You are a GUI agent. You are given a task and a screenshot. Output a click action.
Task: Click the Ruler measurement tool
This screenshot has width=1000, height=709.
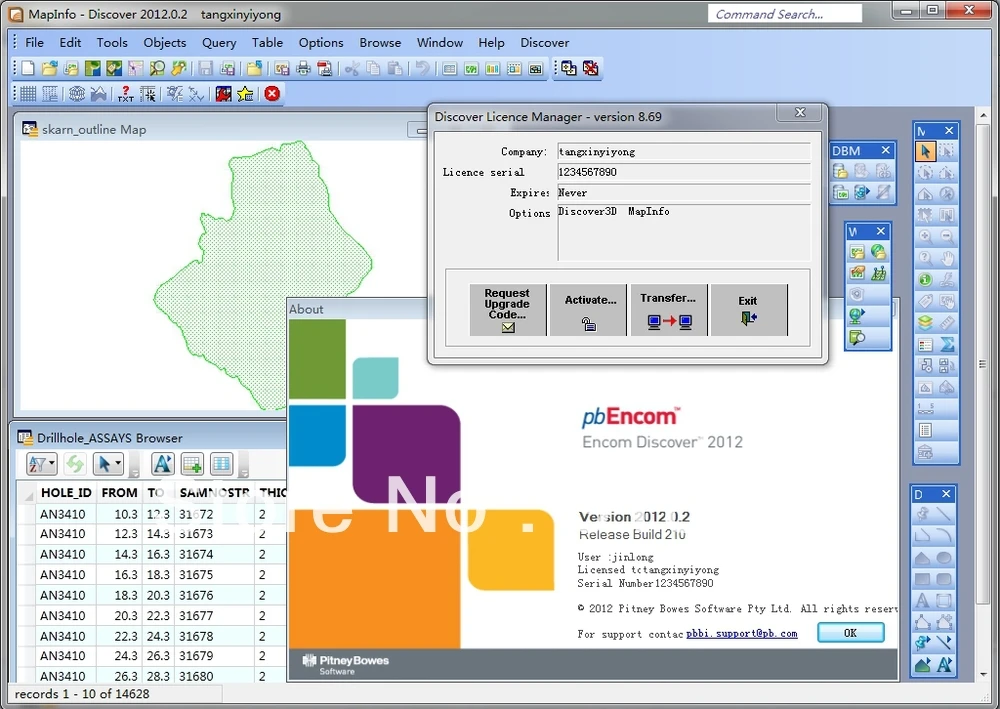click(x=945, y=320)
